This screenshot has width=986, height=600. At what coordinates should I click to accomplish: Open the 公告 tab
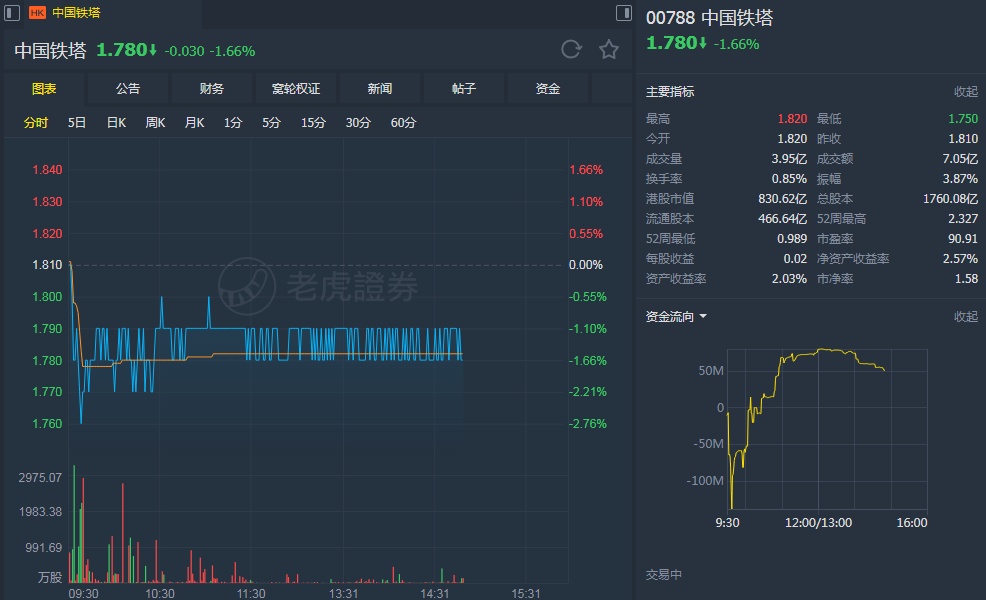click(128, 89)
